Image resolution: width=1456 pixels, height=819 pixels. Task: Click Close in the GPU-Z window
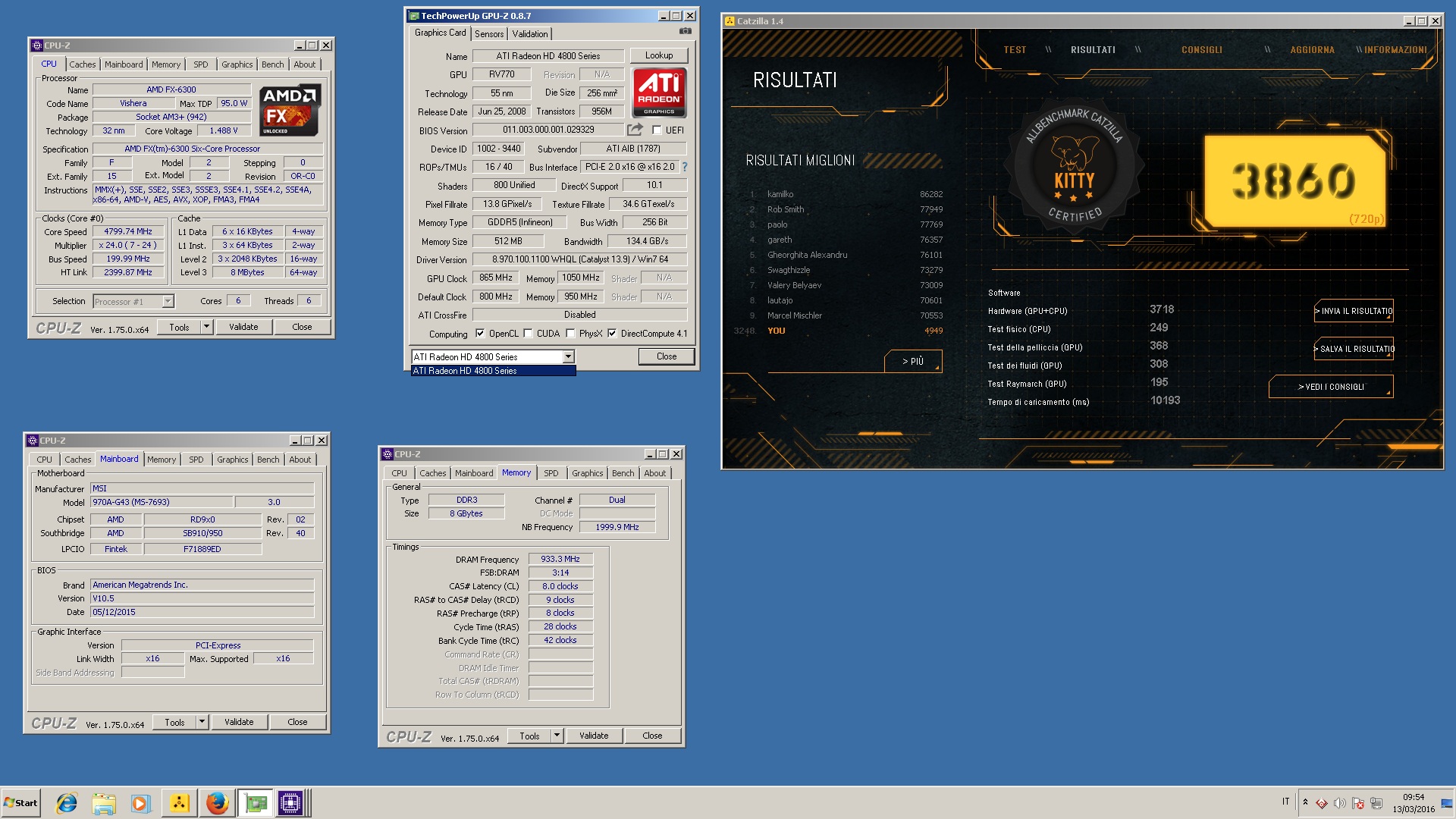[667, 356]
